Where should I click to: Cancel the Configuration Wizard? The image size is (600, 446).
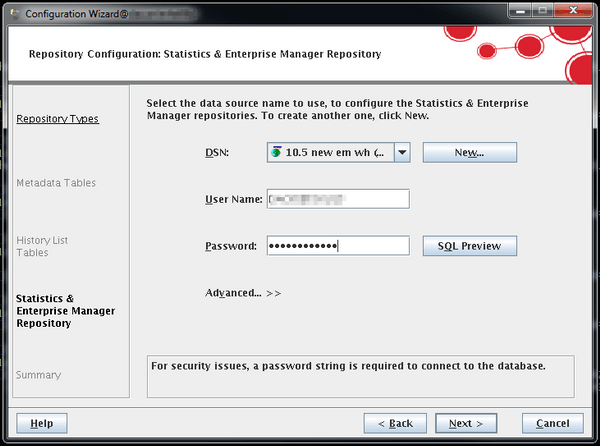[x=552, y=423]
